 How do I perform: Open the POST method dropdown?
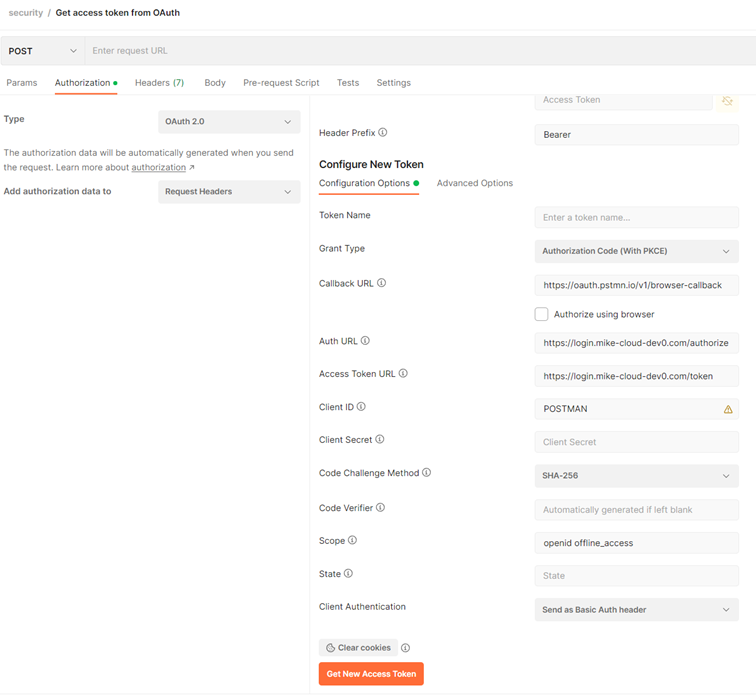[42, 51]
